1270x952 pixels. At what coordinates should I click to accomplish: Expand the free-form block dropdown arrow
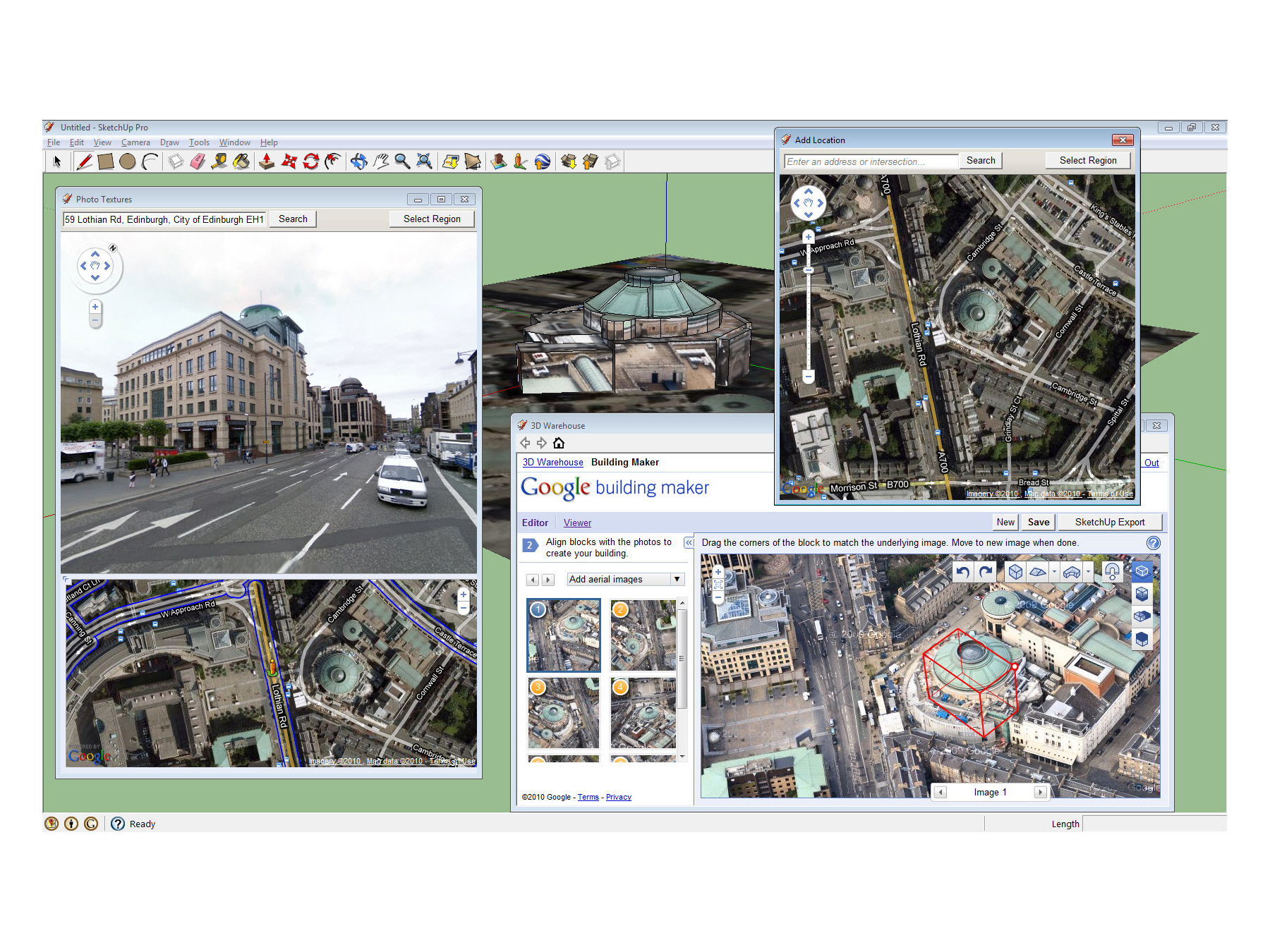click(x=1088, y=572)
